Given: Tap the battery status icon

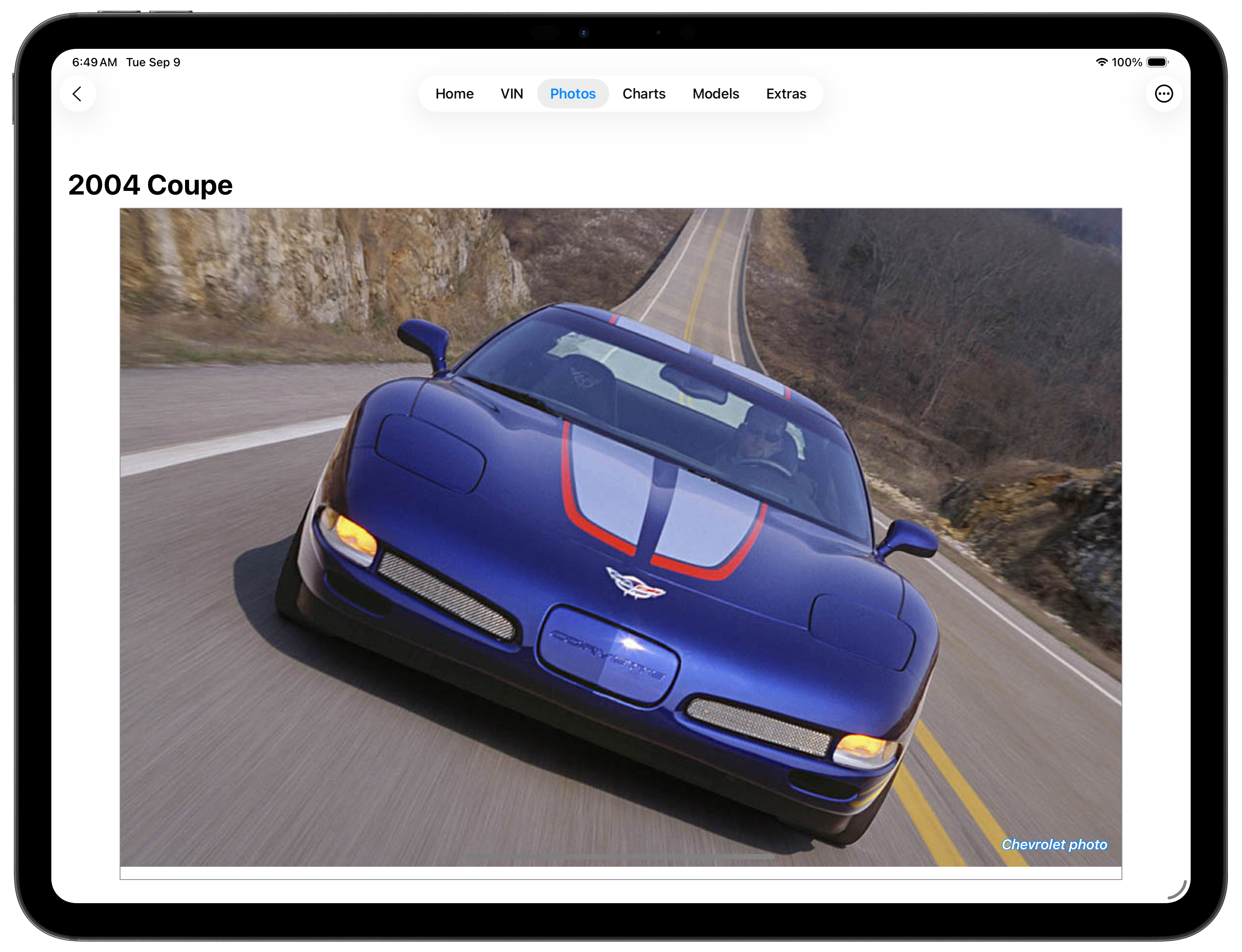Looking at the screenshot, I should [x=1157, y=63].
